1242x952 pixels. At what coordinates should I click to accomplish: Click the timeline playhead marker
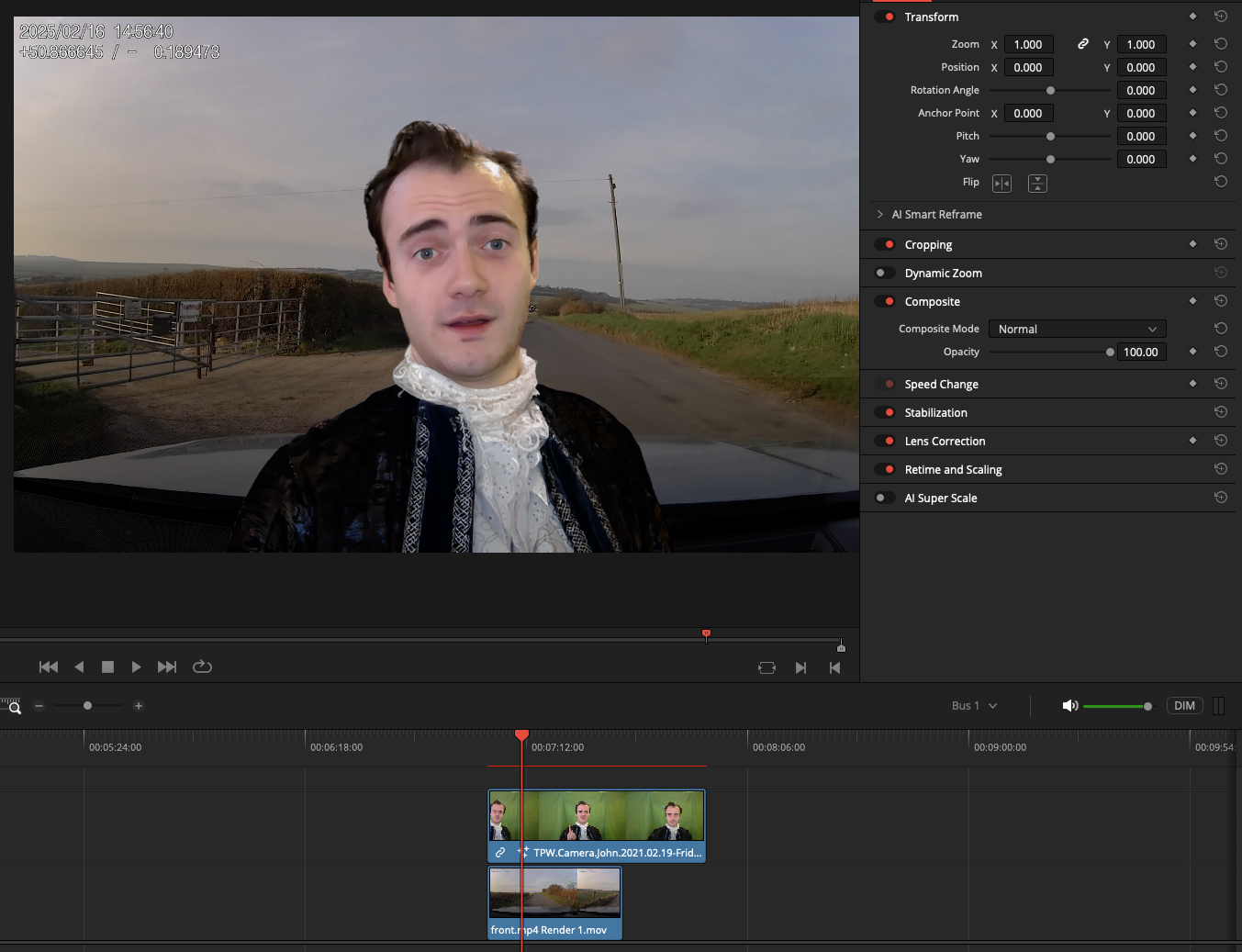(x=521, y=735)
